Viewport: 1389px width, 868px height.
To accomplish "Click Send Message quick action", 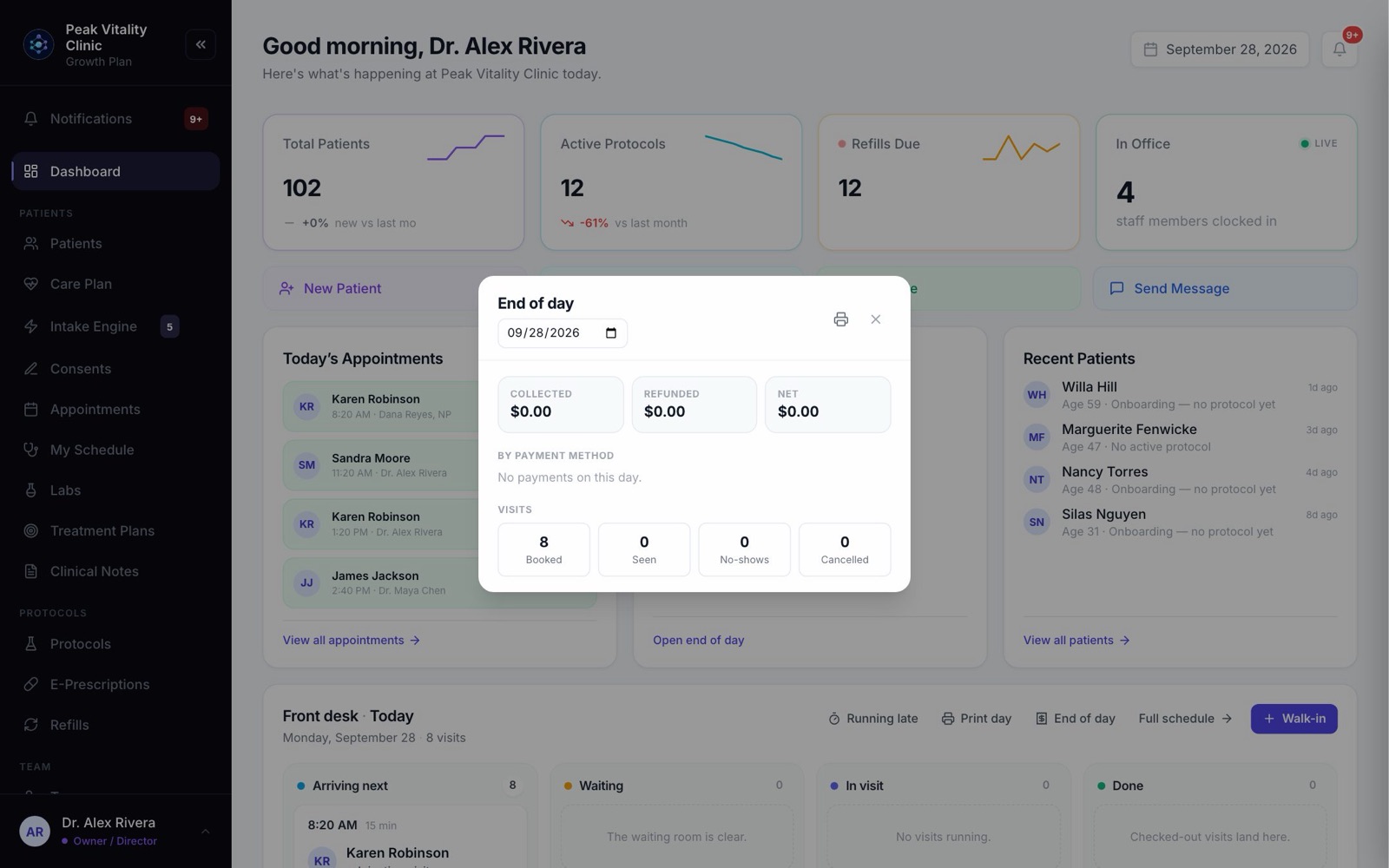I will 1225,288.
